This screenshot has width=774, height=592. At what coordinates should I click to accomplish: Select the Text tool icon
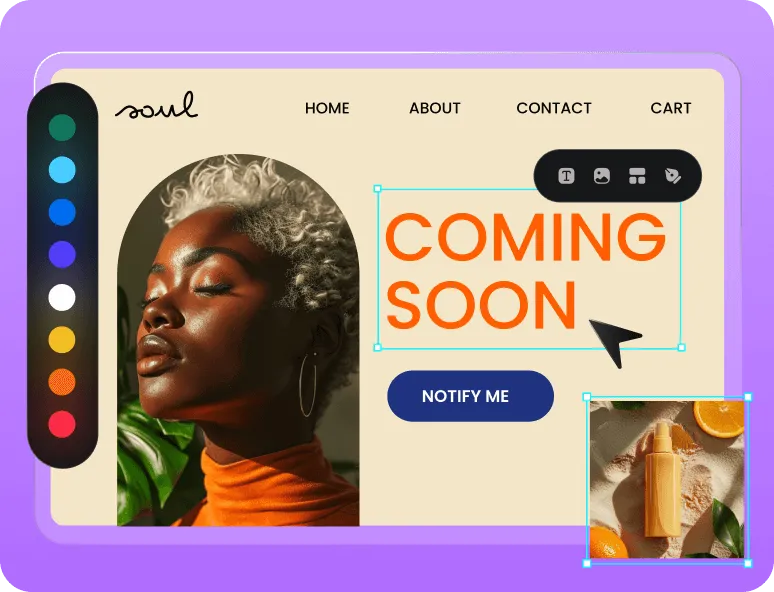pos(566,176)
